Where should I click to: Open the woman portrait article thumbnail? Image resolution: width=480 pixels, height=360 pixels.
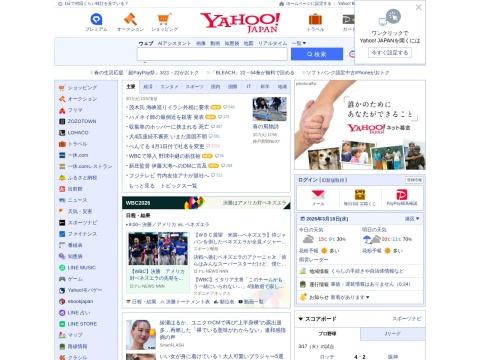[x=141, y=334]
